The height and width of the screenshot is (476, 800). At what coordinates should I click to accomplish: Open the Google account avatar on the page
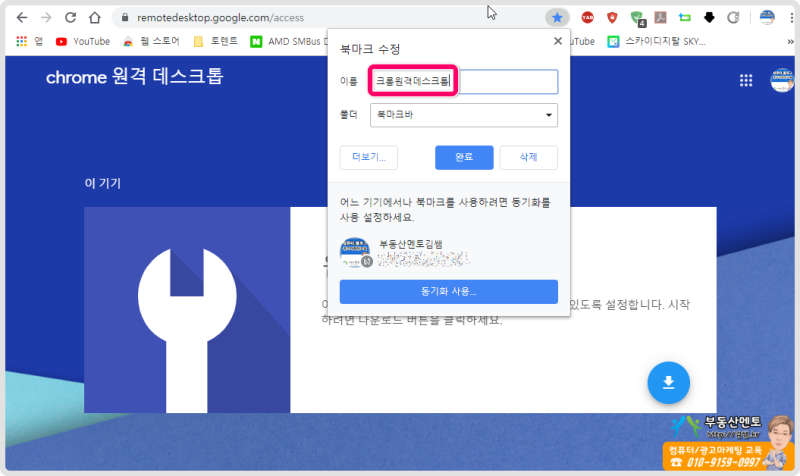782,80
